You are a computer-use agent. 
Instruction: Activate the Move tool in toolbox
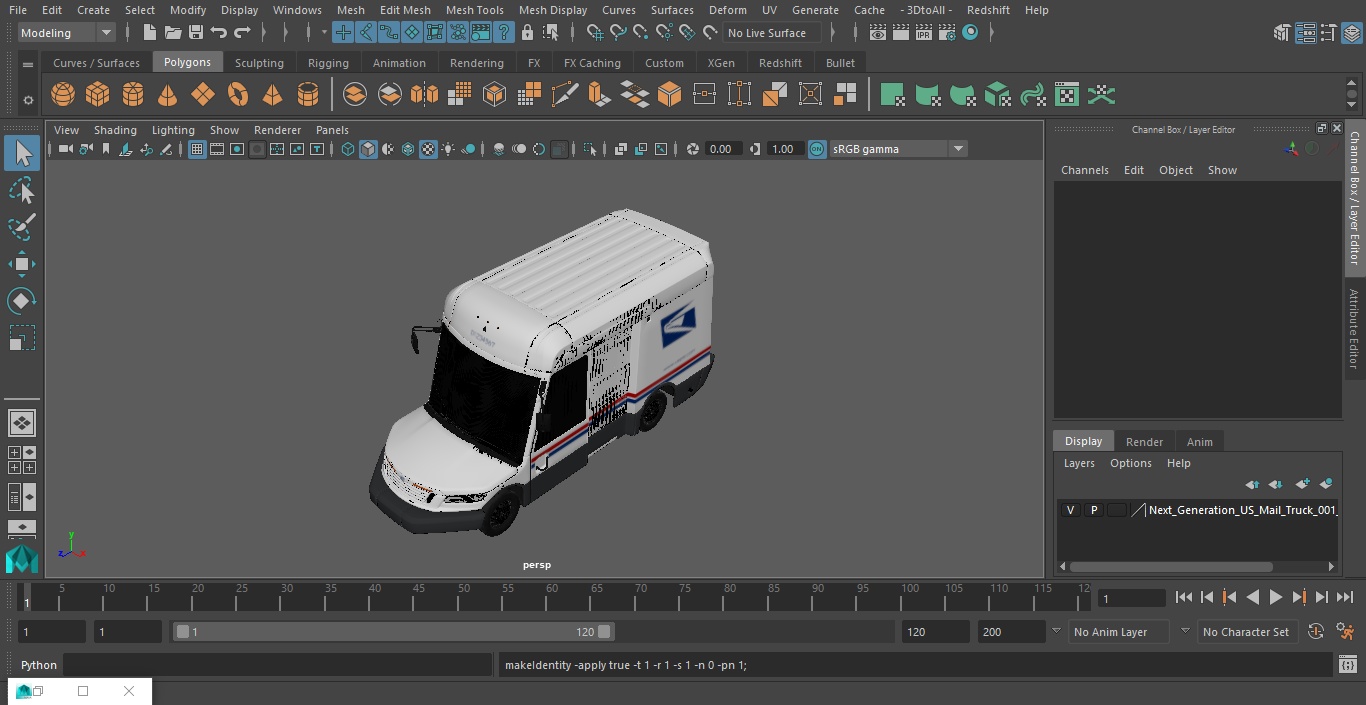22,264
